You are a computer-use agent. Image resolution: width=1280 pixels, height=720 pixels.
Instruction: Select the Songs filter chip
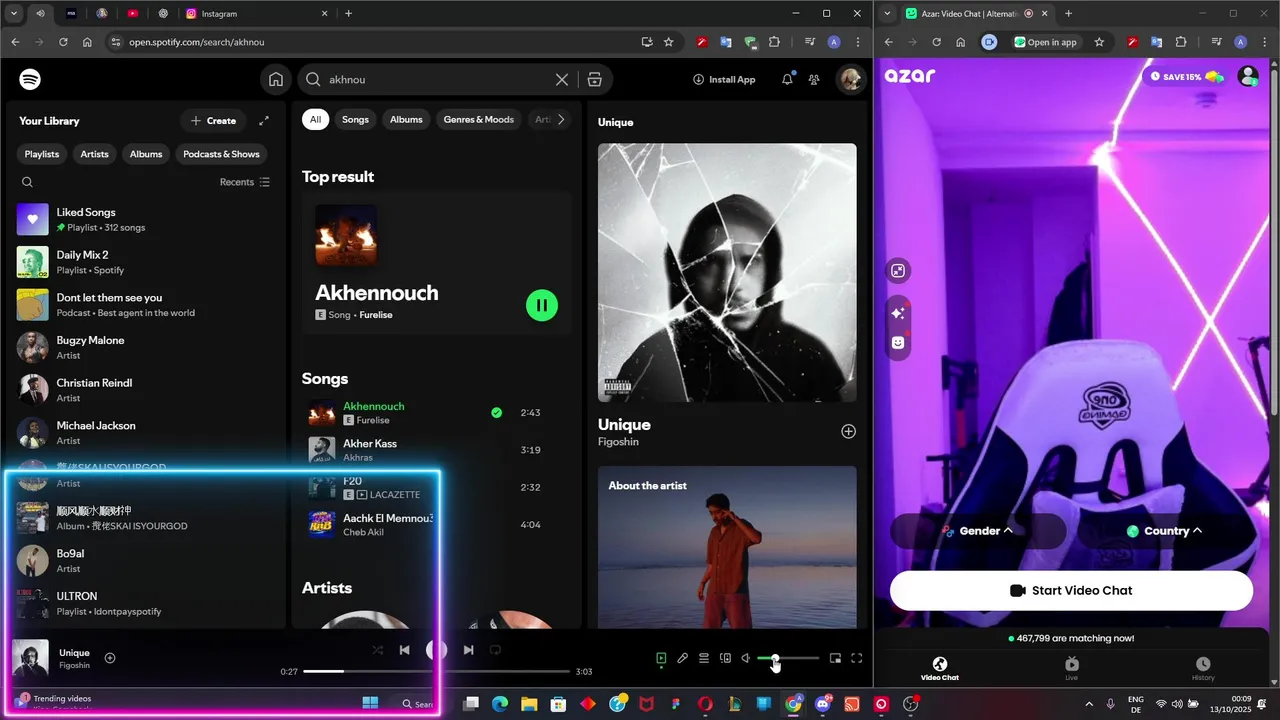pyautogui.click(x=355, y=119)
